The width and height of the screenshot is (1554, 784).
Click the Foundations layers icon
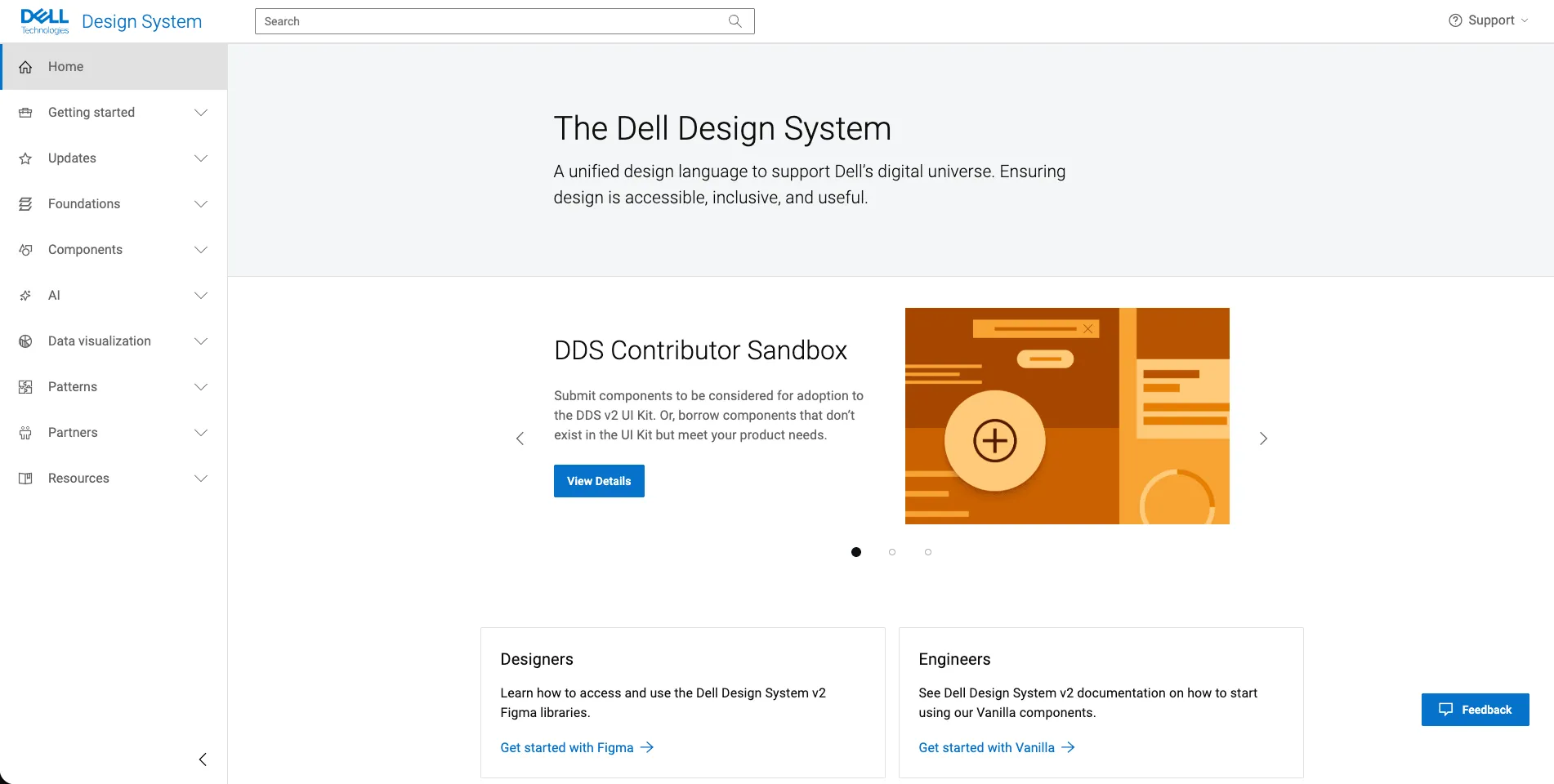coord(25,204)
